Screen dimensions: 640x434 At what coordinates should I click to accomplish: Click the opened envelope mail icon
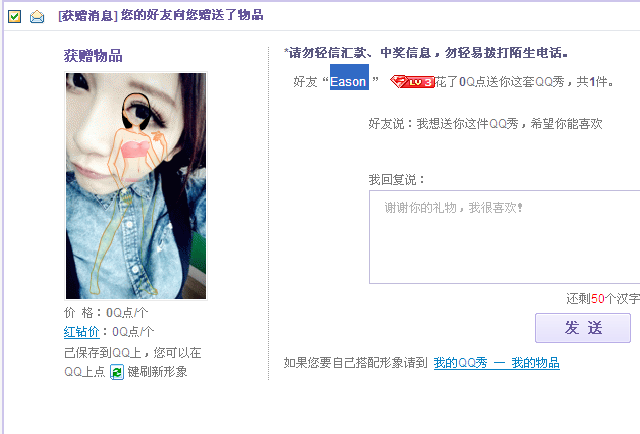[x=37, y=17]
